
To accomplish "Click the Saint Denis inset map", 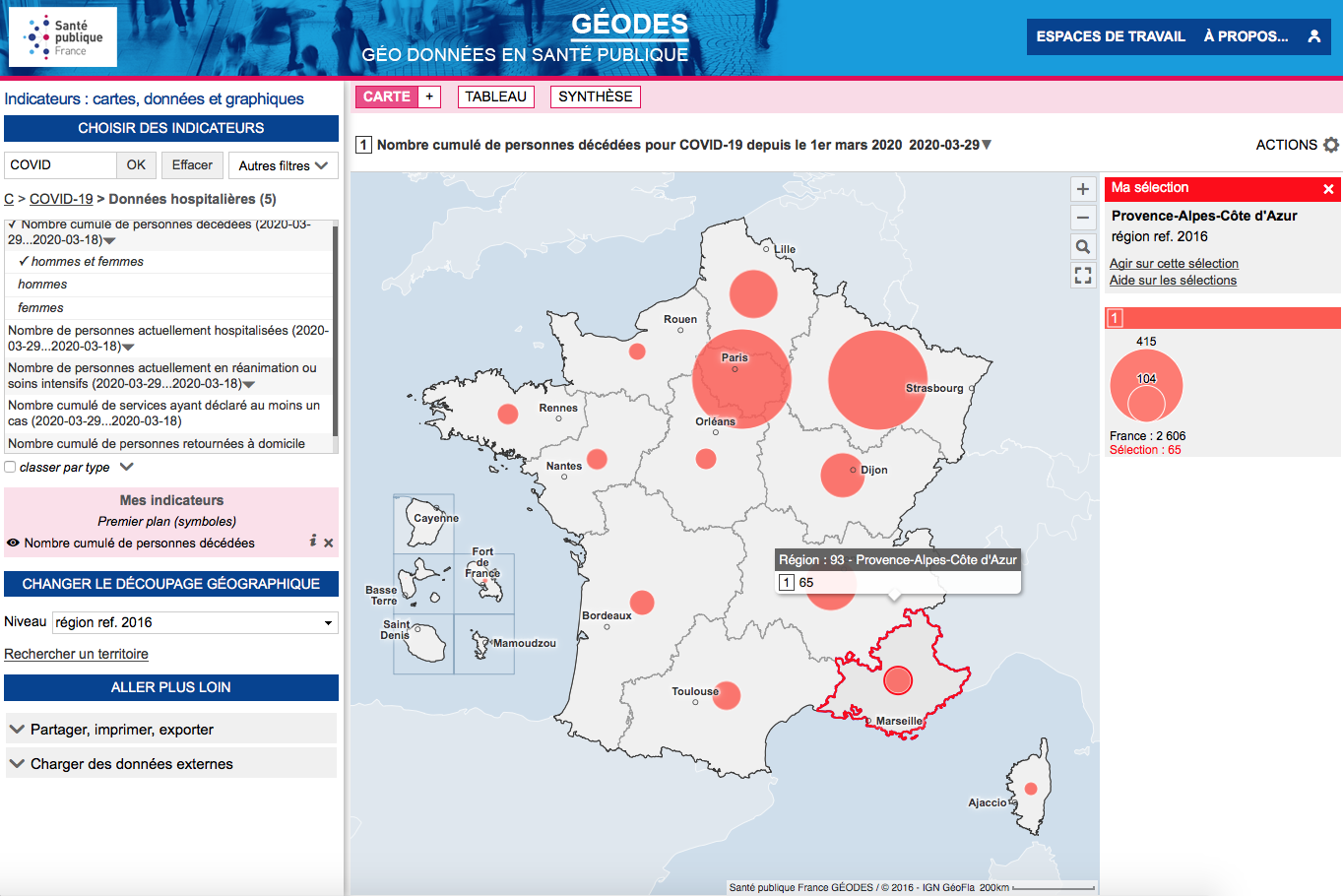I will pyautogui.click(x=424, y=644).
